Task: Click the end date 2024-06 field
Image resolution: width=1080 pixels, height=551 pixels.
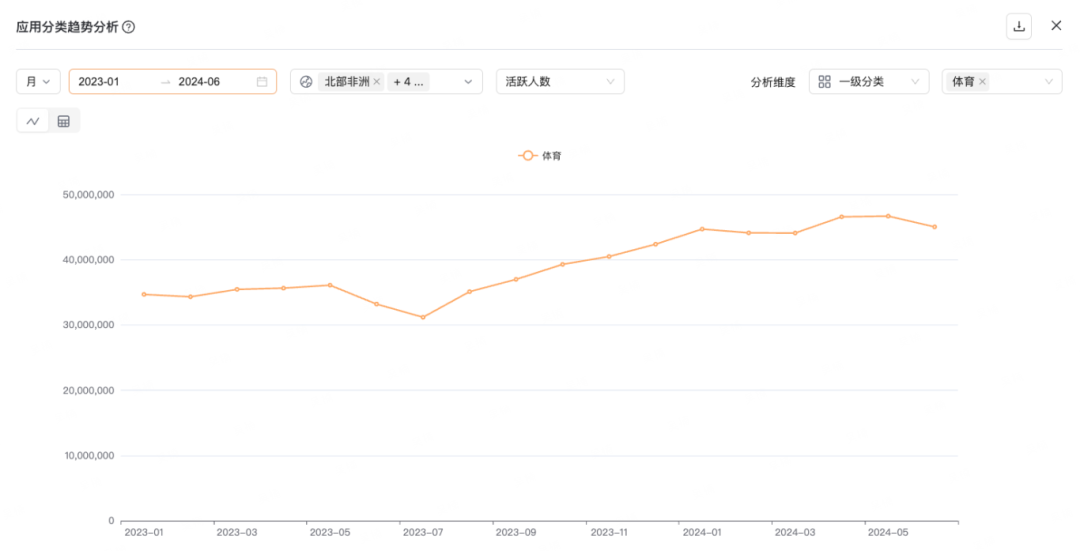Action: [x=199, y=82]
